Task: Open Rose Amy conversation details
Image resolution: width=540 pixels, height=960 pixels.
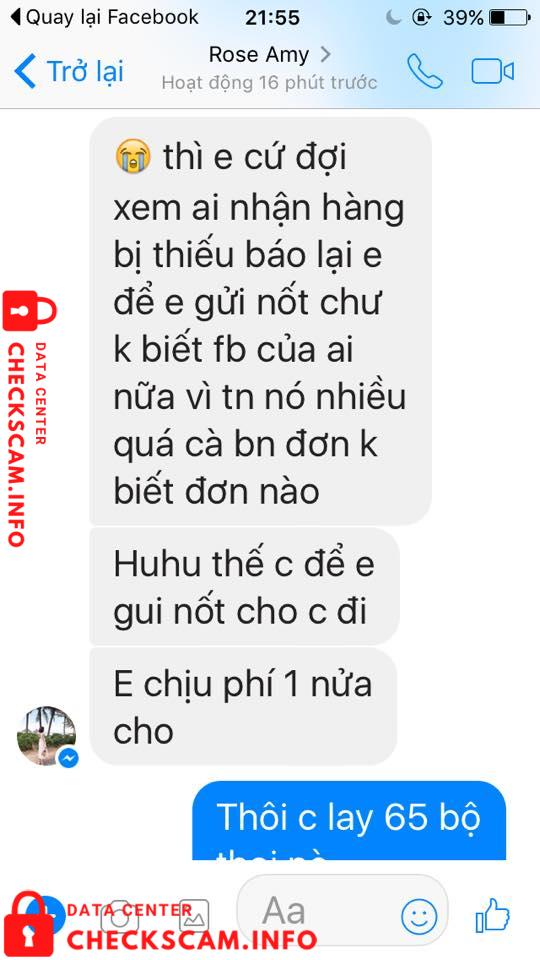Action: [269, 54]
